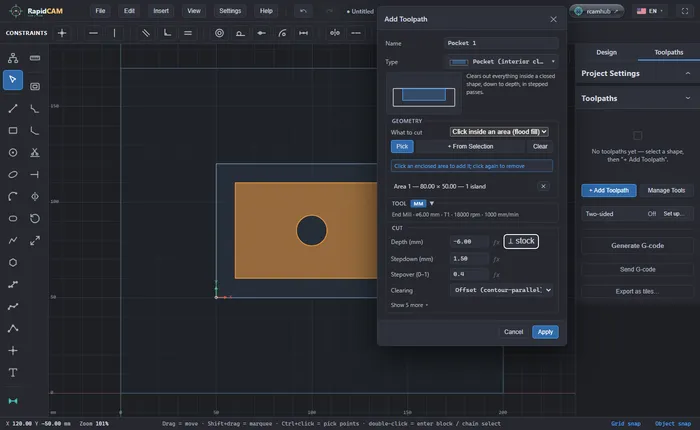Click the Depth (mm) input field
This screenshot has height=430, width=700.
tap(469, 242)
